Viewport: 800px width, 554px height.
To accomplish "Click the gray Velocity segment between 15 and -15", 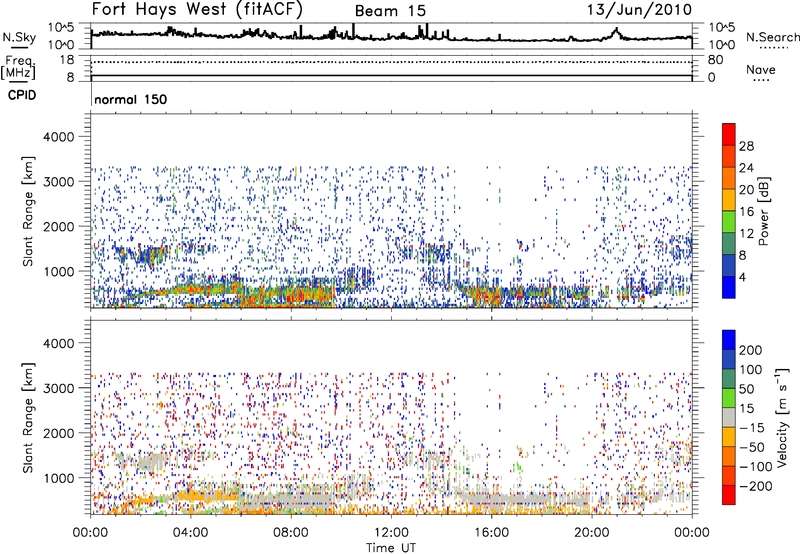I will coord(729,417).
